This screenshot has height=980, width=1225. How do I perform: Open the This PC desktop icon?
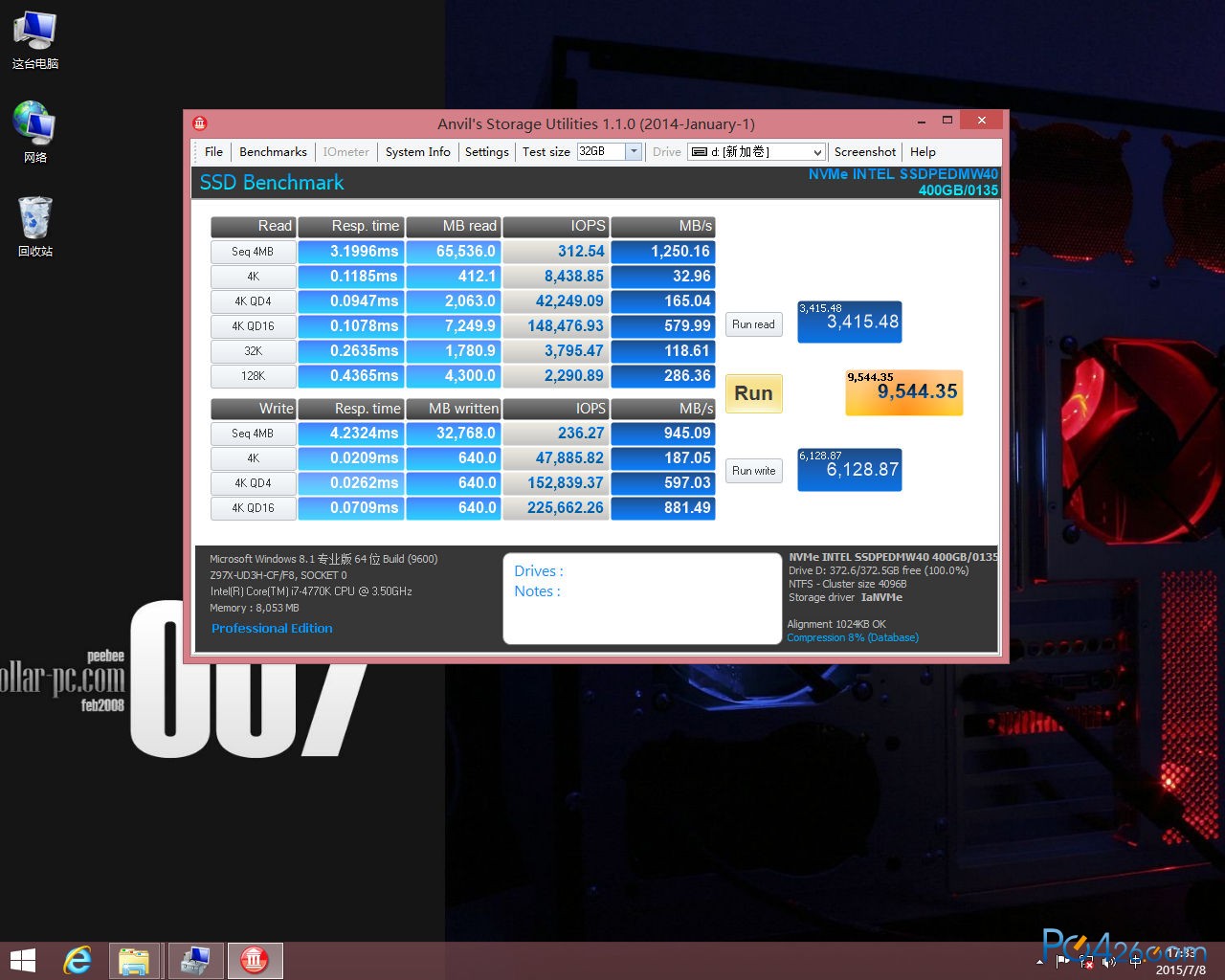coord(35,40)
